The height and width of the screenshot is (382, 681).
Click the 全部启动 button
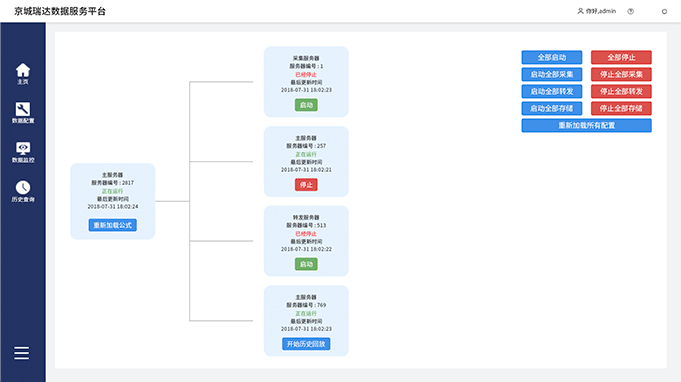[552, 57]
